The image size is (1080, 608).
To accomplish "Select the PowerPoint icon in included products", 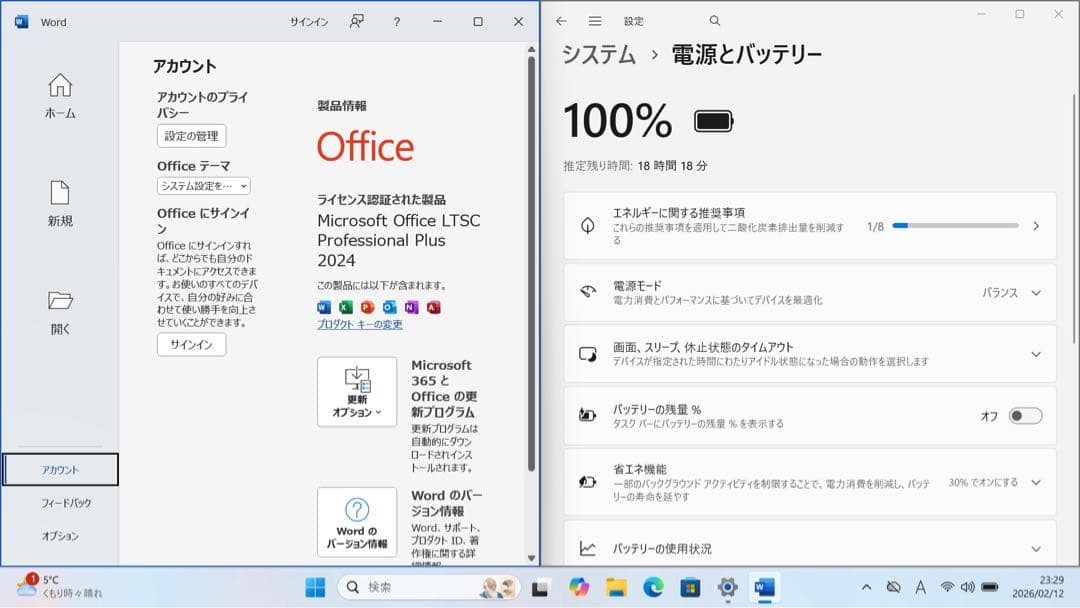I will 368,307.
